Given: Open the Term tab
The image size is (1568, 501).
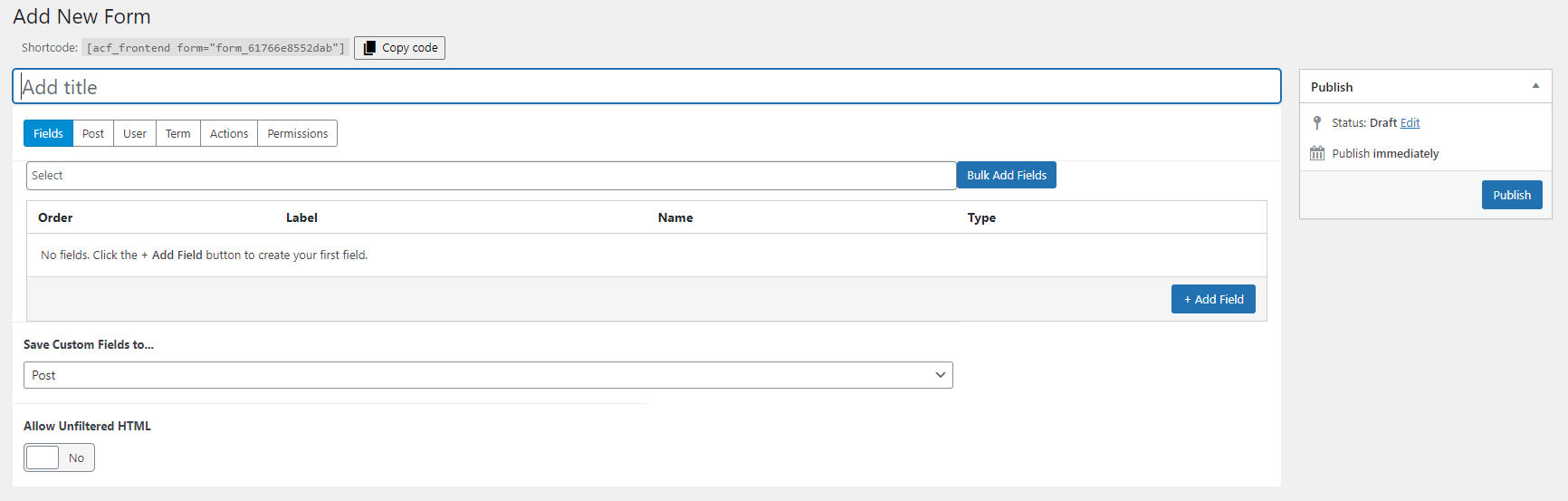Looking at the screenshot, I should pyautogui.click(x=178, y=133).
